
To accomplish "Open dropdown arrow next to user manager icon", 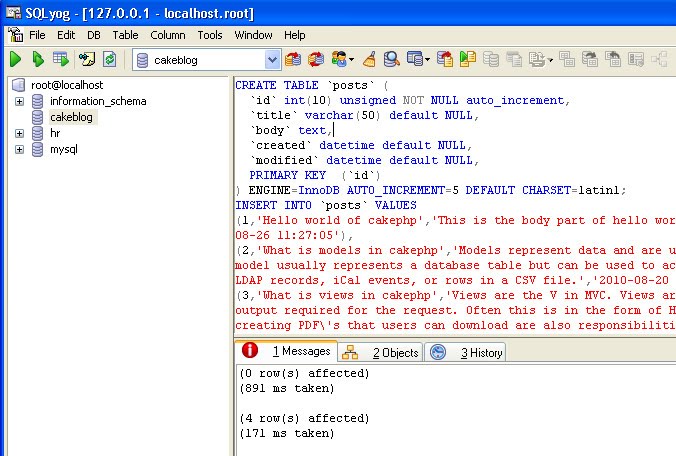I will tap(352, 60).
